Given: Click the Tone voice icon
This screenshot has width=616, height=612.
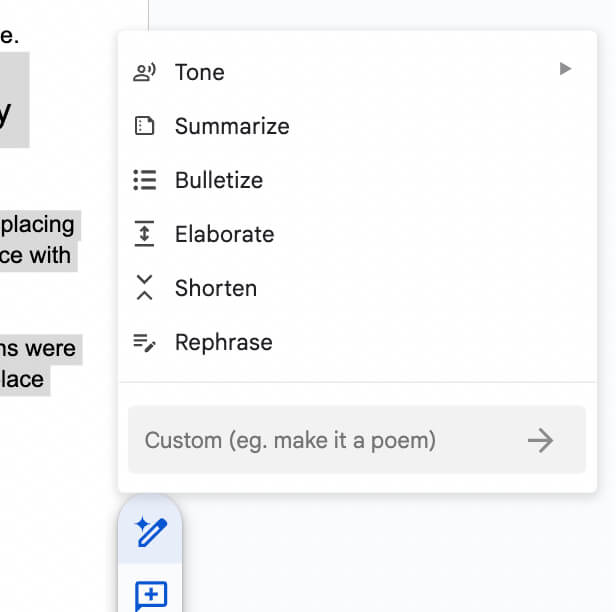Looking at the screenshot, I should [145, 72].
